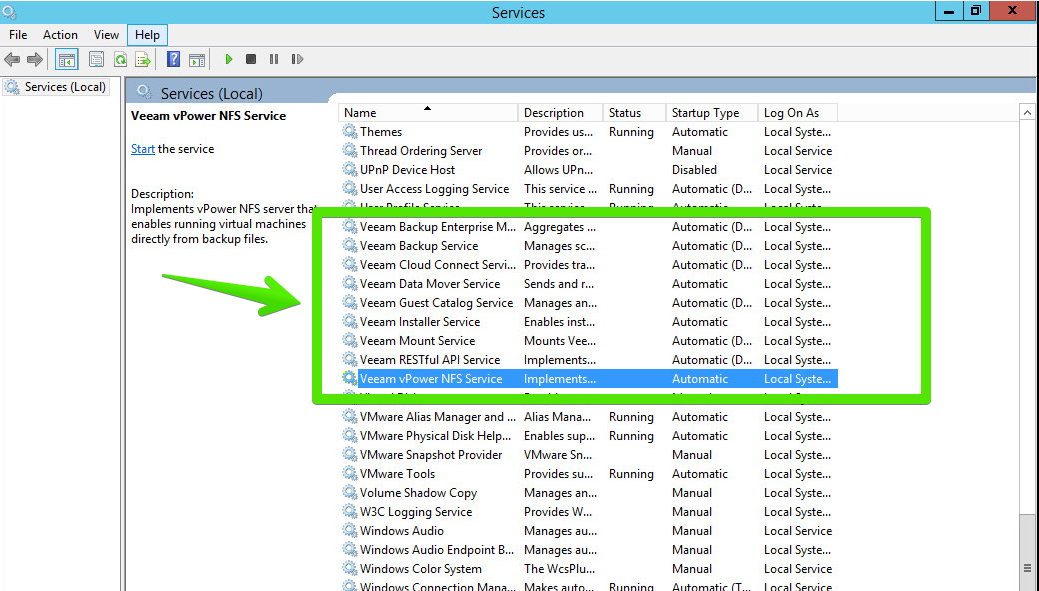The height and width of the screenshot is (591, 1039).
Task: Select the Thread Ordering Server row
Action: click(x=588, y=151)
